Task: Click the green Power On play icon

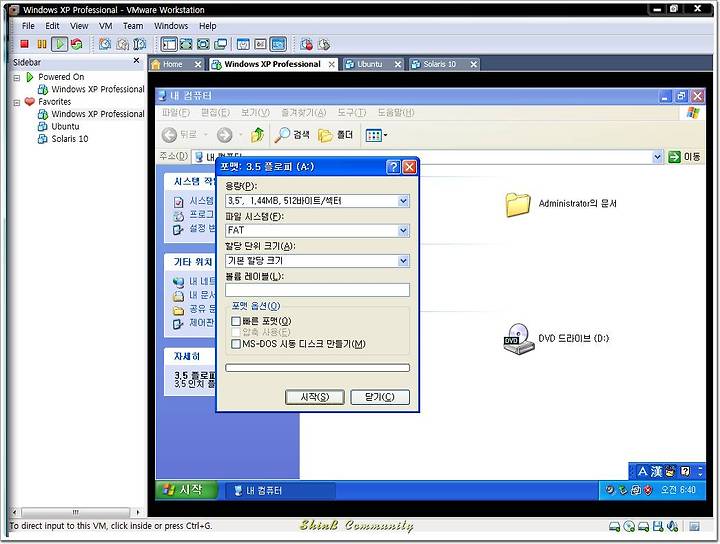Action: (59, 44)
